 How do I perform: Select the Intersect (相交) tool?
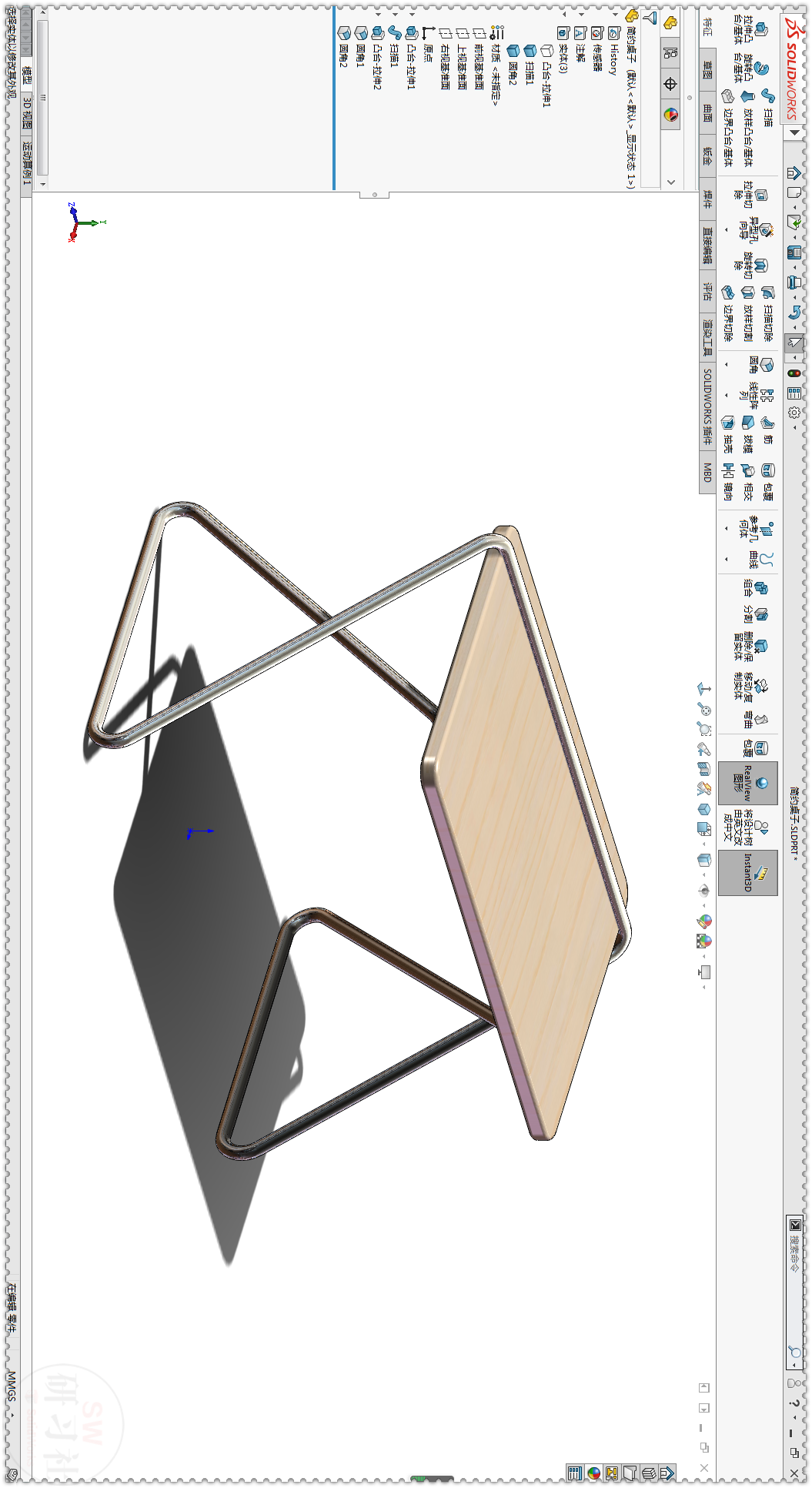tap(747, 481)
